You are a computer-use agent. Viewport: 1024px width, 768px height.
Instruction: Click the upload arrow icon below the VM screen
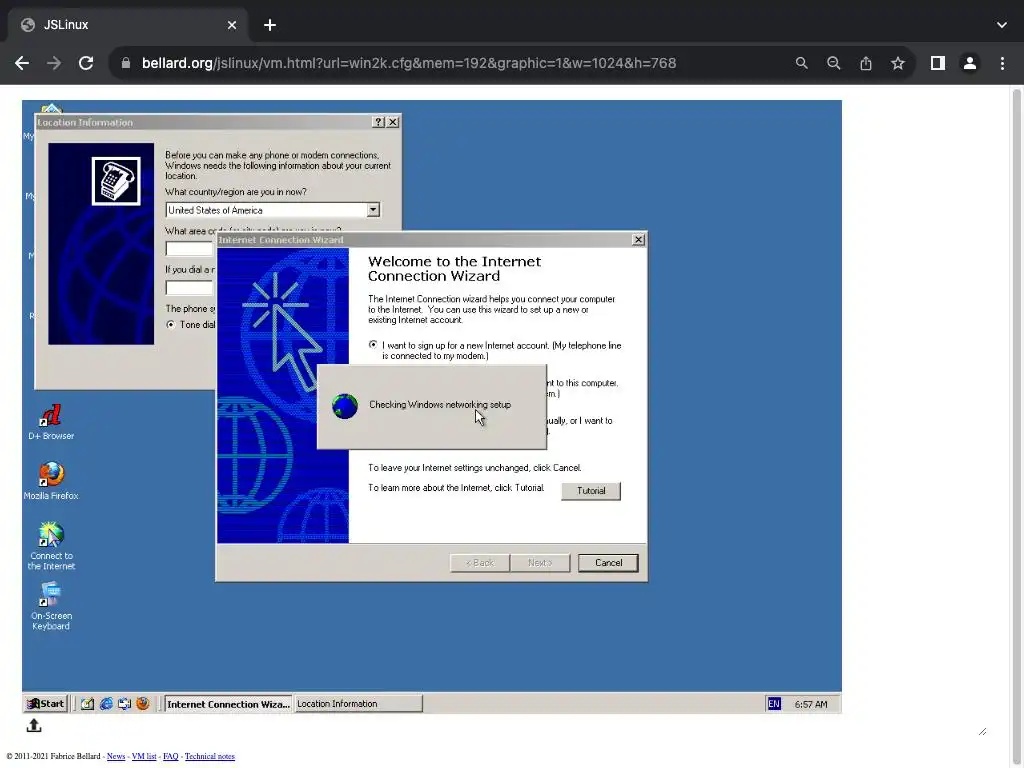[34, 725]
